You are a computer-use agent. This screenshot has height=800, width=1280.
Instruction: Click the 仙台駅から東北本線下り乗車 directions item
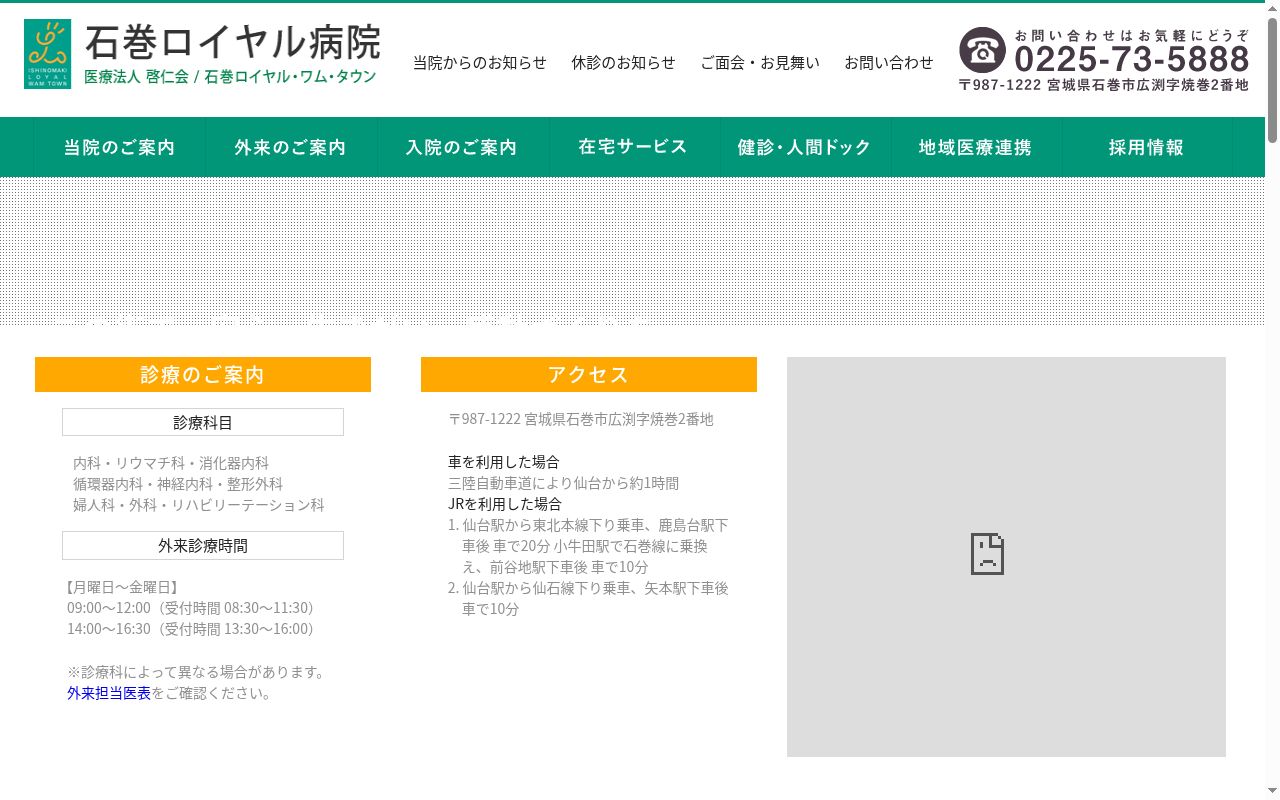point(588,546)
